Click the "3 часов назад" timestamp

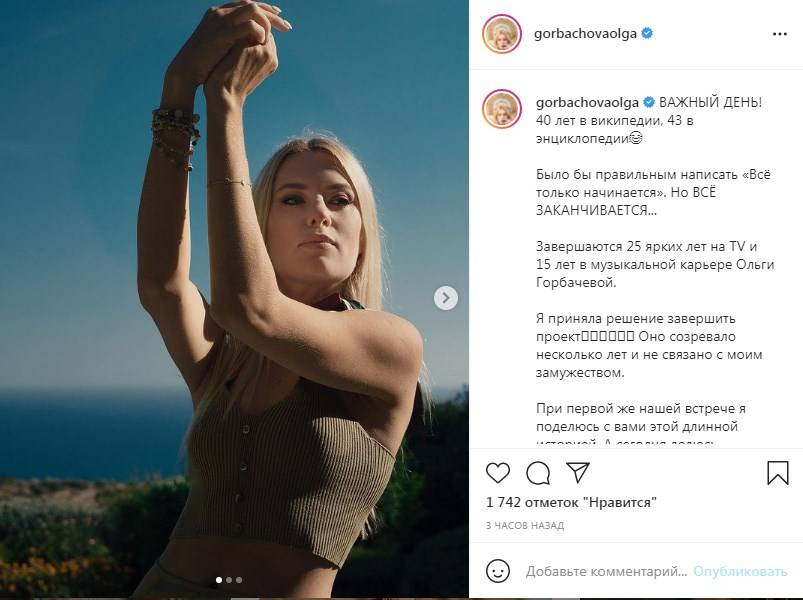[524, 525]
